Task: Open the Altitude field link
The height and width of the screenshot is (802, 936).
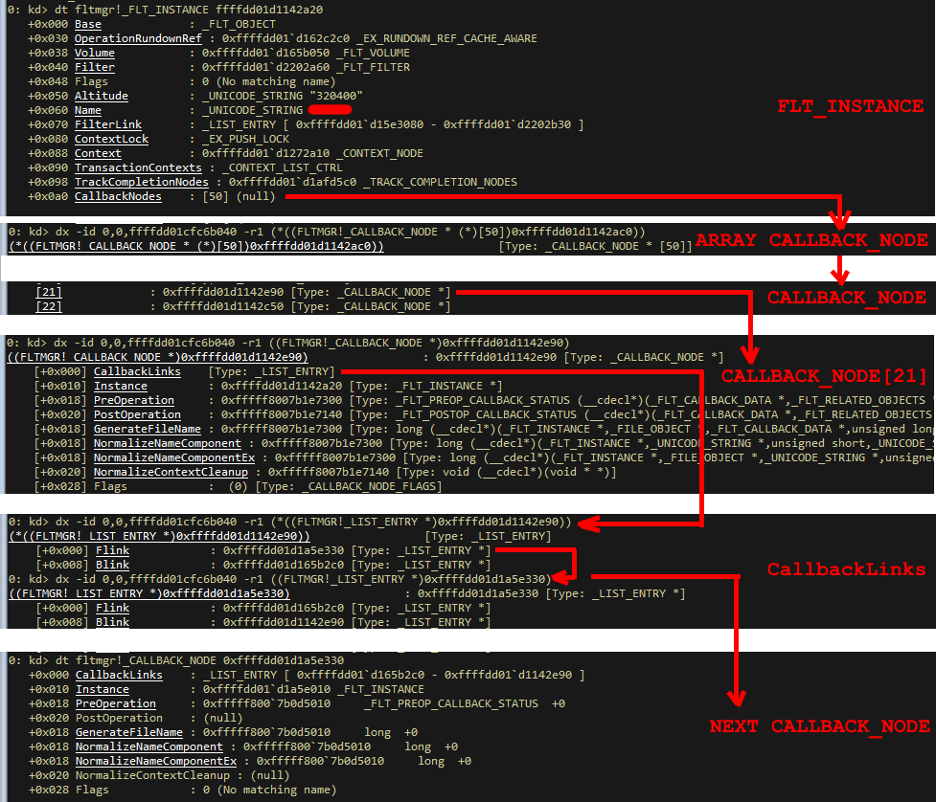Action: [x=101, y=96]
